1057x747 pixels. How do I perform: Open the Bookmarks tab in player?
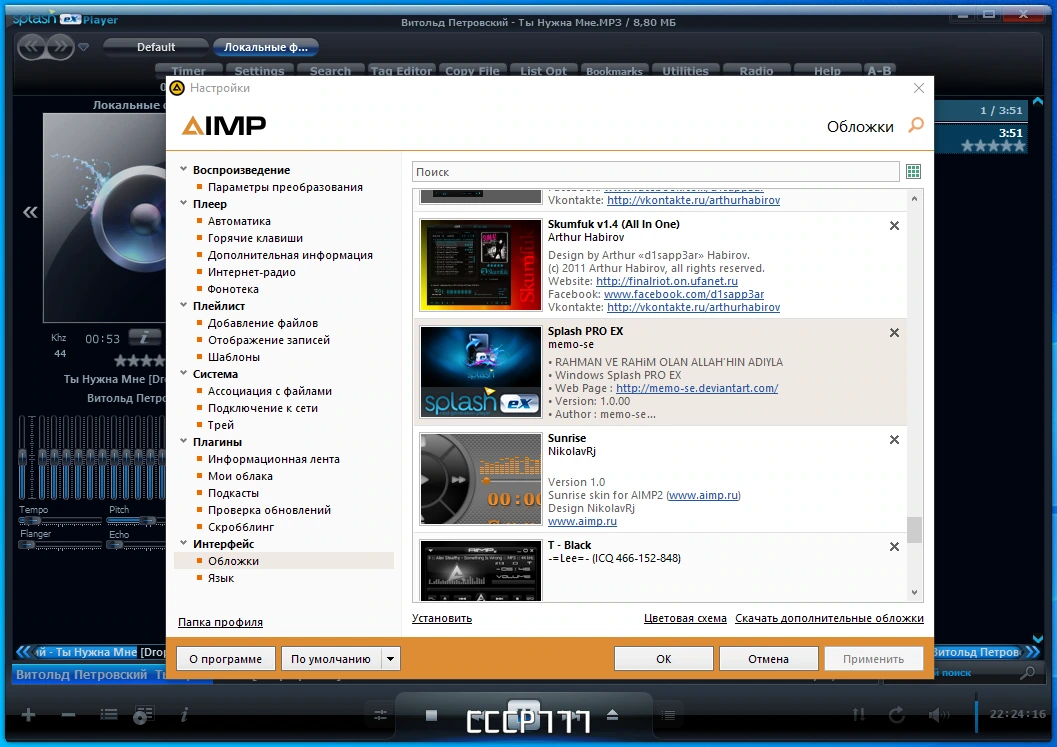(x=614, y=70)
